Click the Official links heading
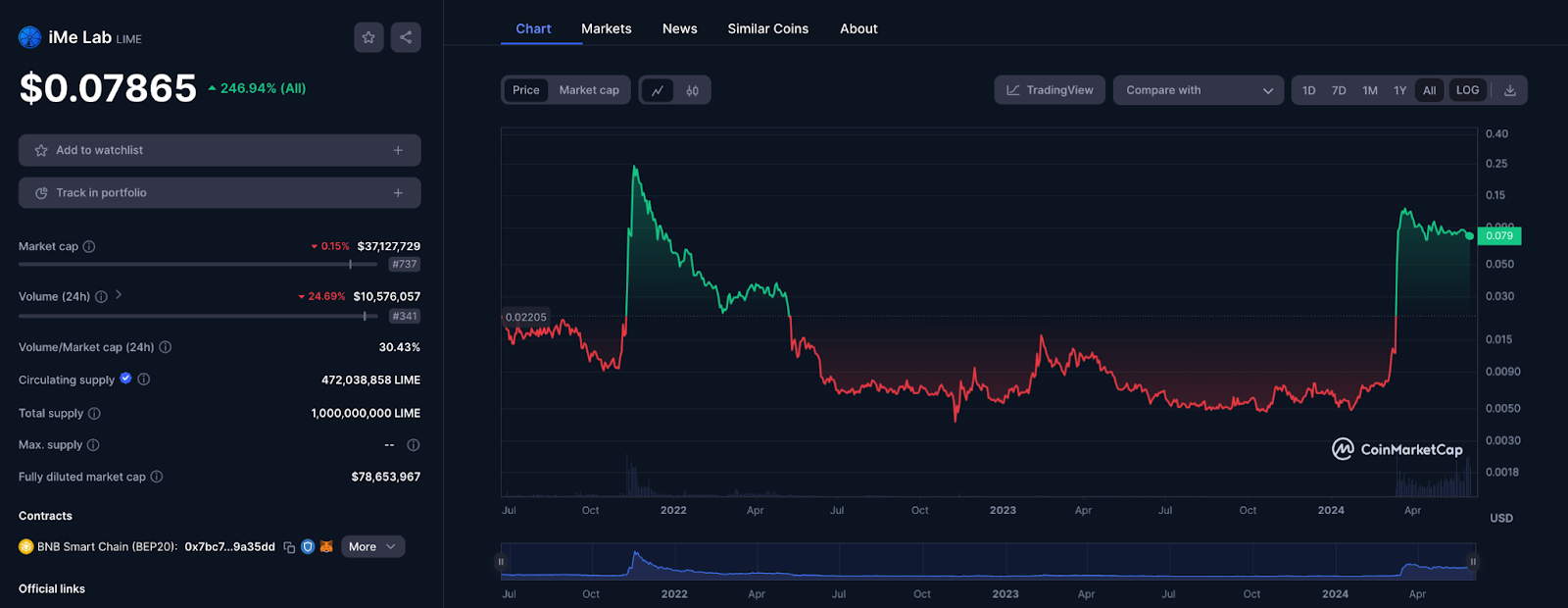Viewport: 1568px width, 608px height. coord(52,589)
